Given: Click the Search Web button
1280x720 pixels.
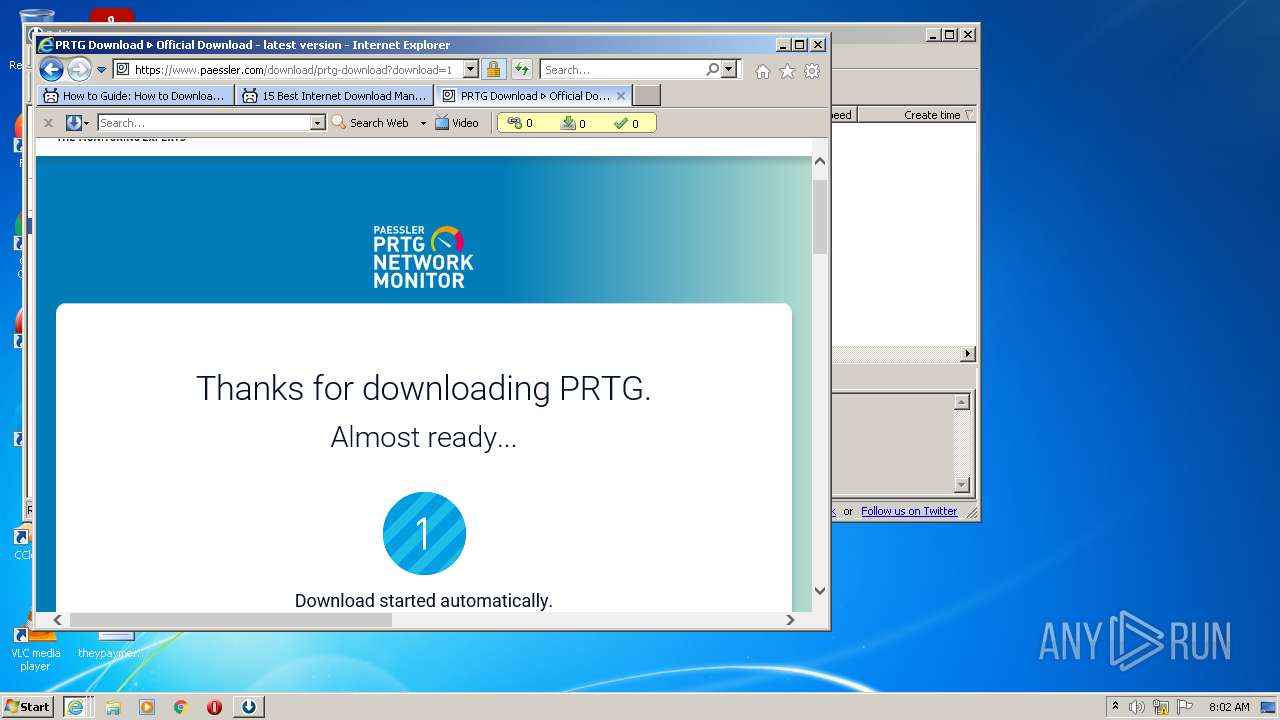Looking at the screenshot, I should pyautogui.click(x=370, y=123).
